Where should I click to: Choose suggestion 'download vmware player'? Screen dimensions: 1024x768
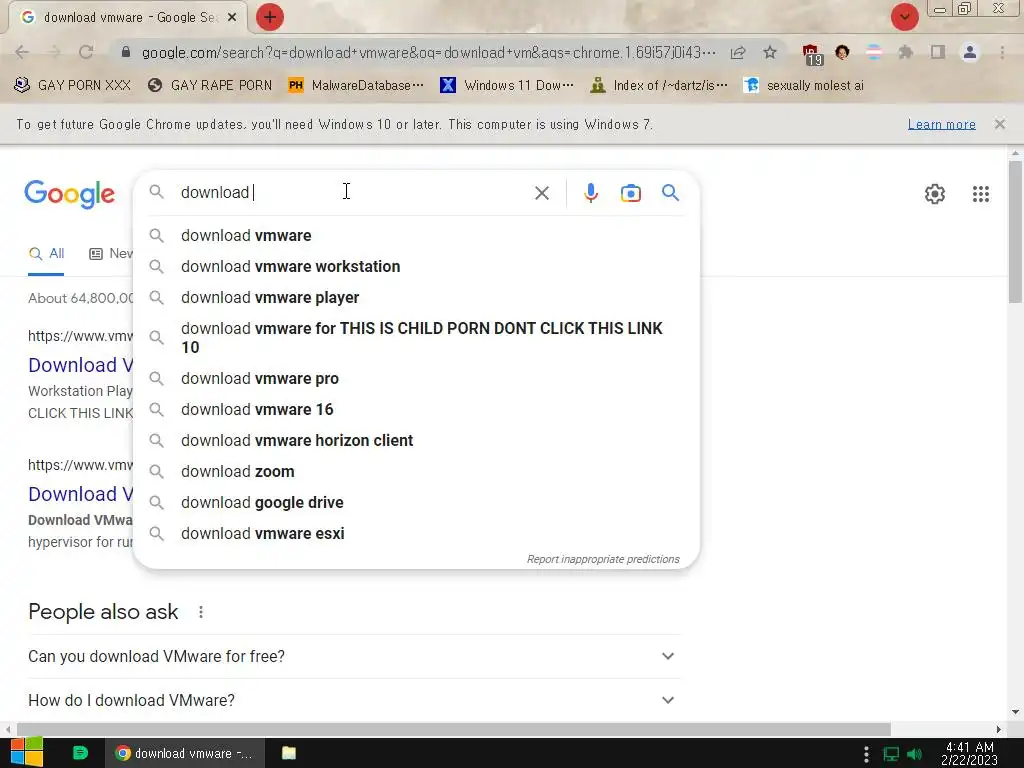click(416, 297)
